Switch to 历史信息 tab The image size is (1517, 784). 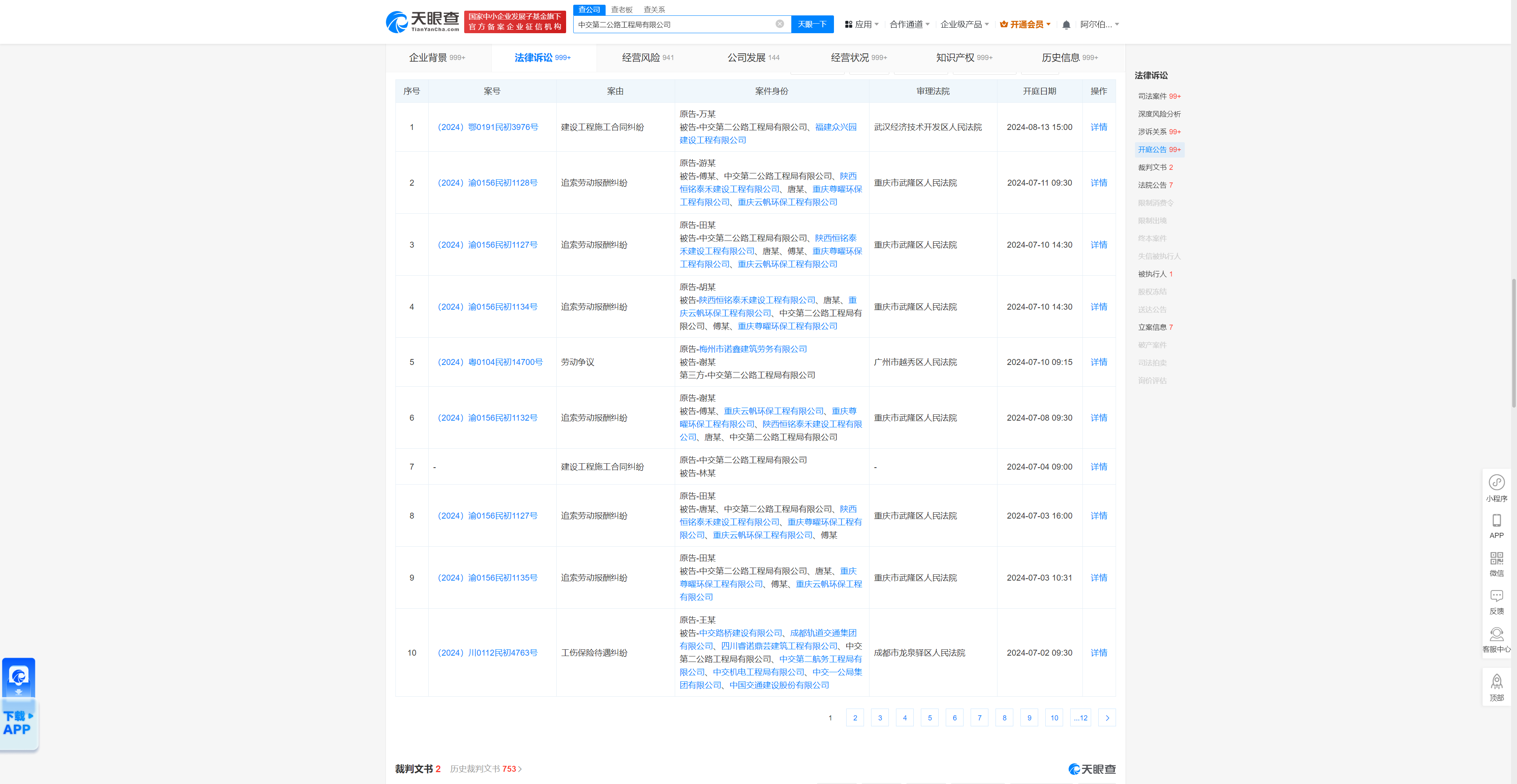tap(1069, 58)
